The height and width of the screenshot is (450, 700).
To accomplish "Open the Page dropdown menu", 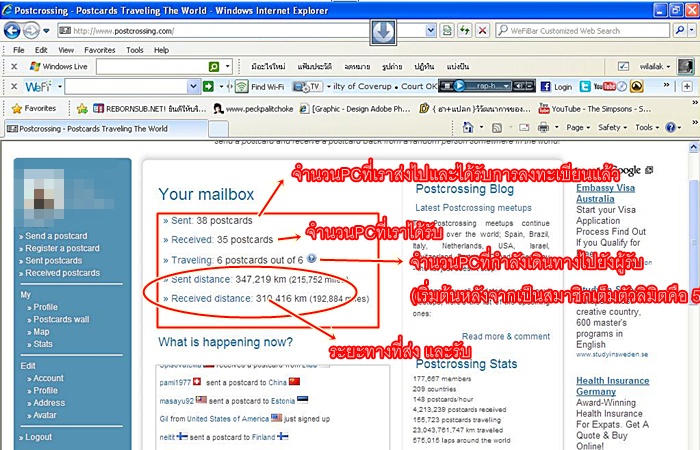I will pyautogui.click(x=578, y=128).
